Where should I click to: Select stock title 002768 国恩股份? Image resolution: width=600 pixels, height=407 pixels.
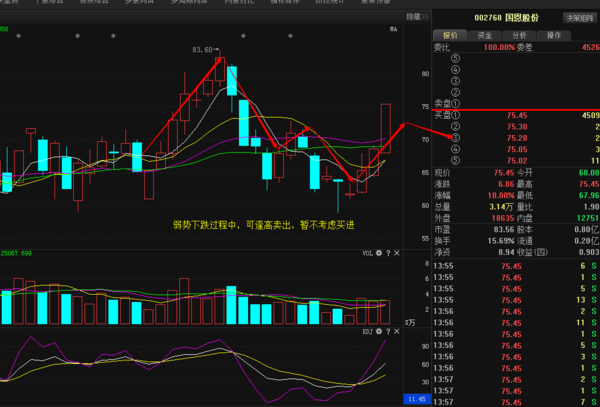[x=506, y=18]
